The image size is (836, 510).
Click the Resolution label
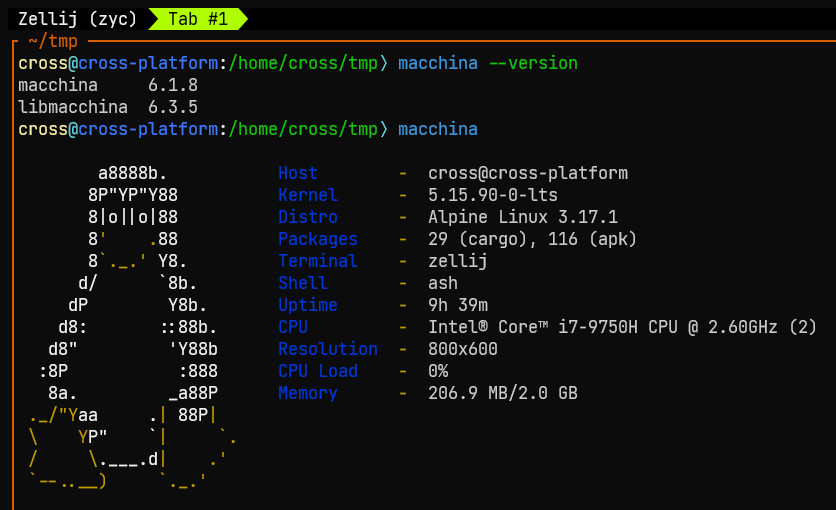328,349
